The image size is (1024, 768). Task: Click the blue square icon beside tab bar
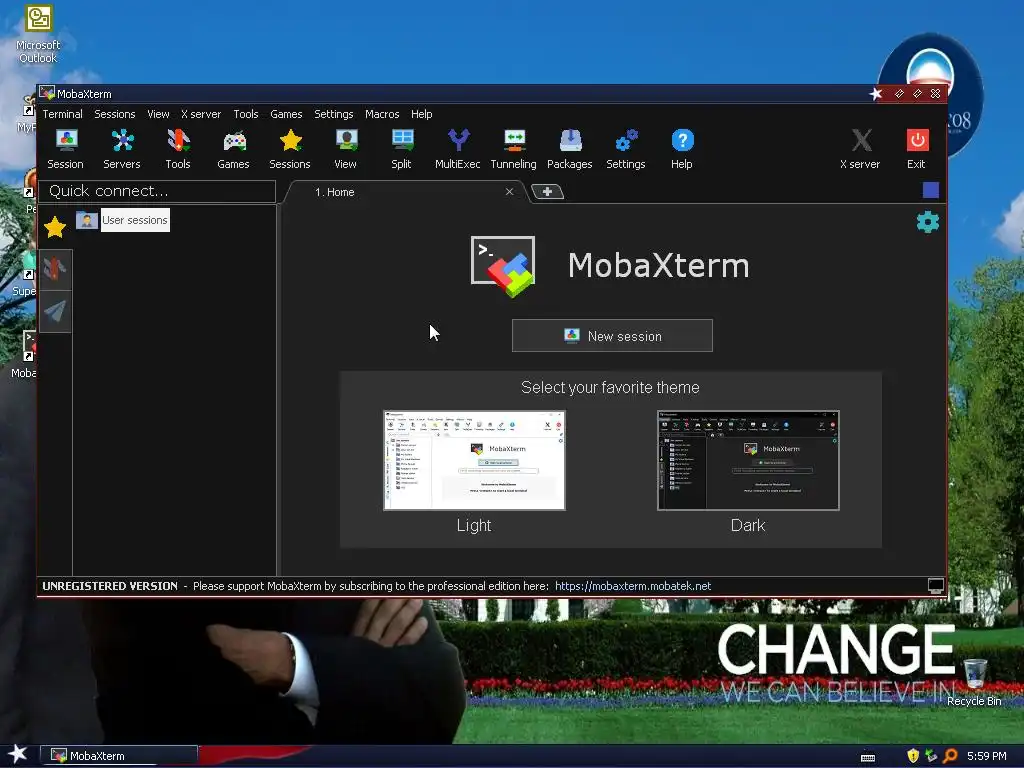tap(931, 190)
